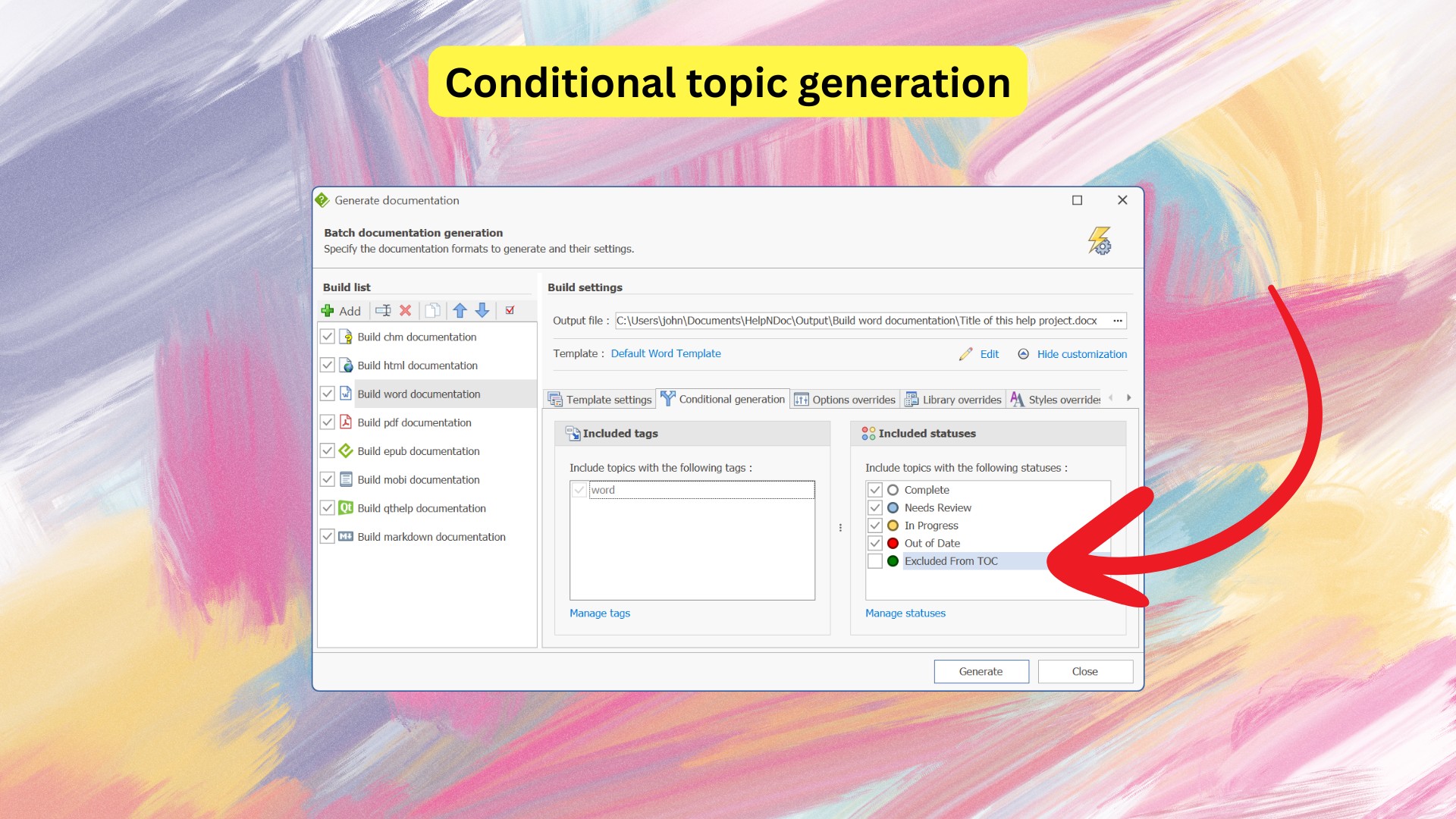Delete selected build with red X icon

[406, 311]
